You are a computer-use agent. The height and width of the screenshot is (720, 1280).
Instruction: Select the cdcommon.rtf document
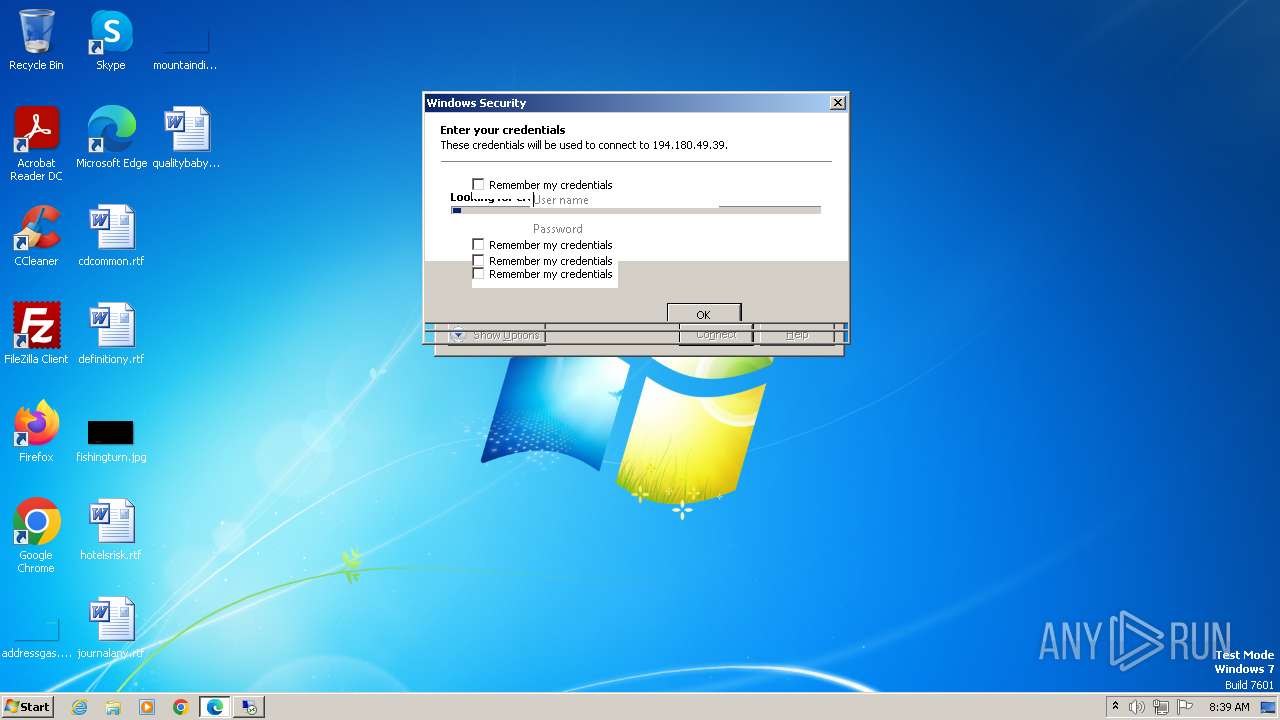(111, 236)
